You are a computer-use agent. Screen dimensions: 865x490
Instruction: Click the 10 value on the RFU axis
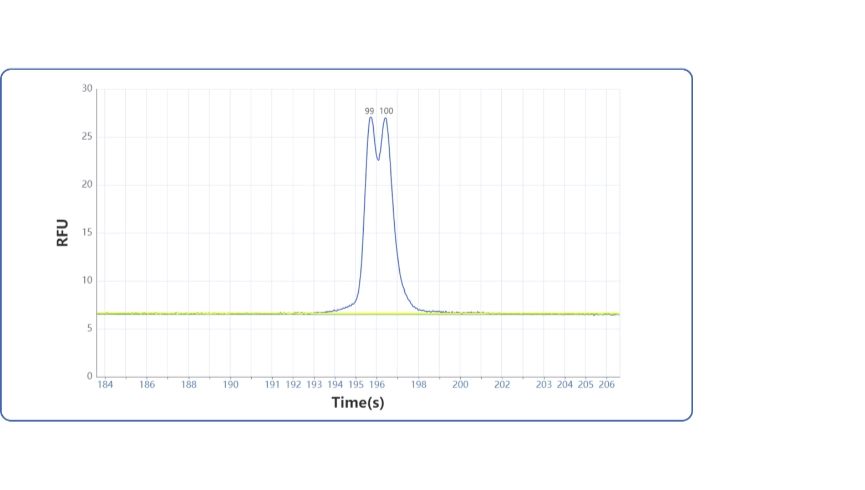[x=87, y=281]
